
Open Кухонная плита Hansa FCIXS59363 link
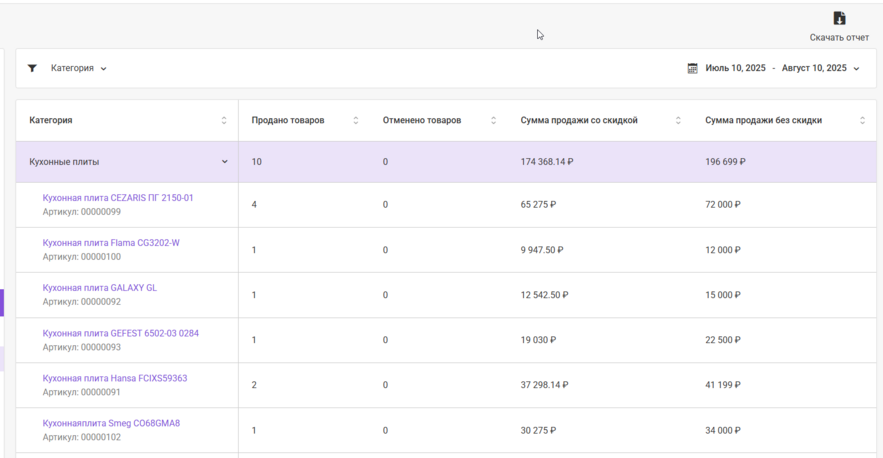coord(115,378)
